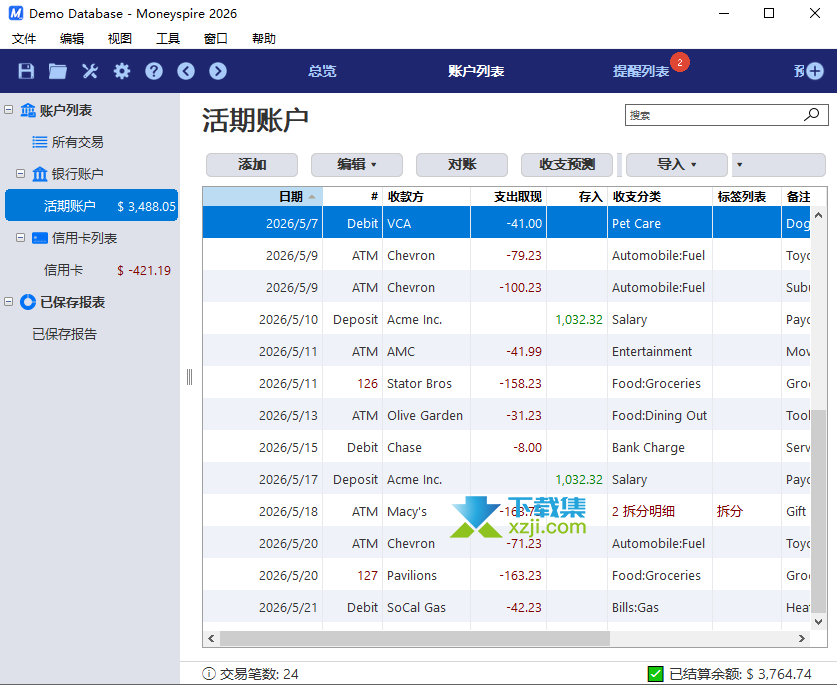Go back with left arrow icon
Image resolution: width=837 pixels, height=685 pixels.
[186, 71]
